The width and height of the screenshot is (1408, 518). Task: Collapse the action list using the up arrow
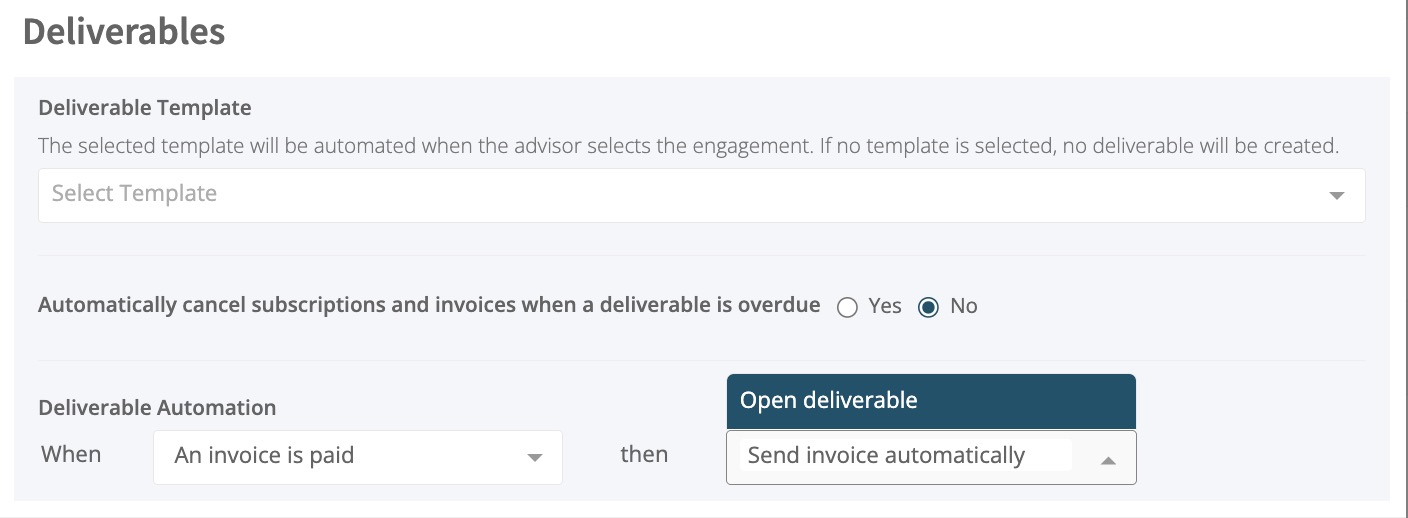1107,460
